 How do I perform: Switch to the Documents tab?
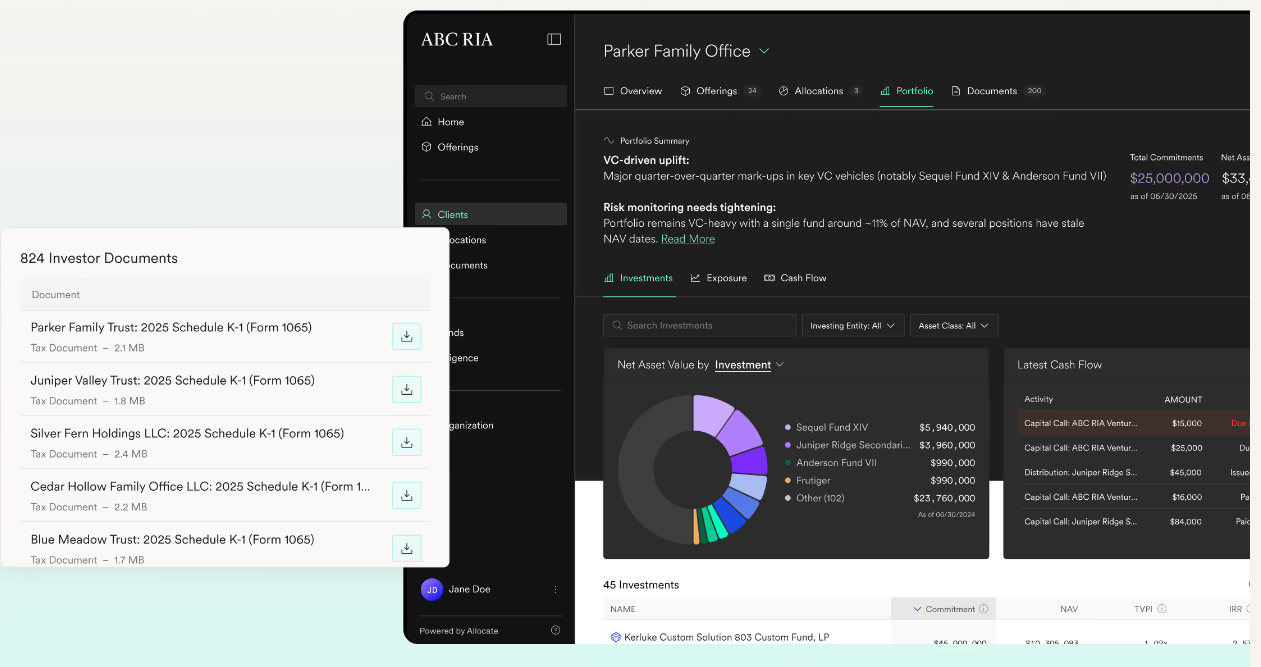click(998, 91)
